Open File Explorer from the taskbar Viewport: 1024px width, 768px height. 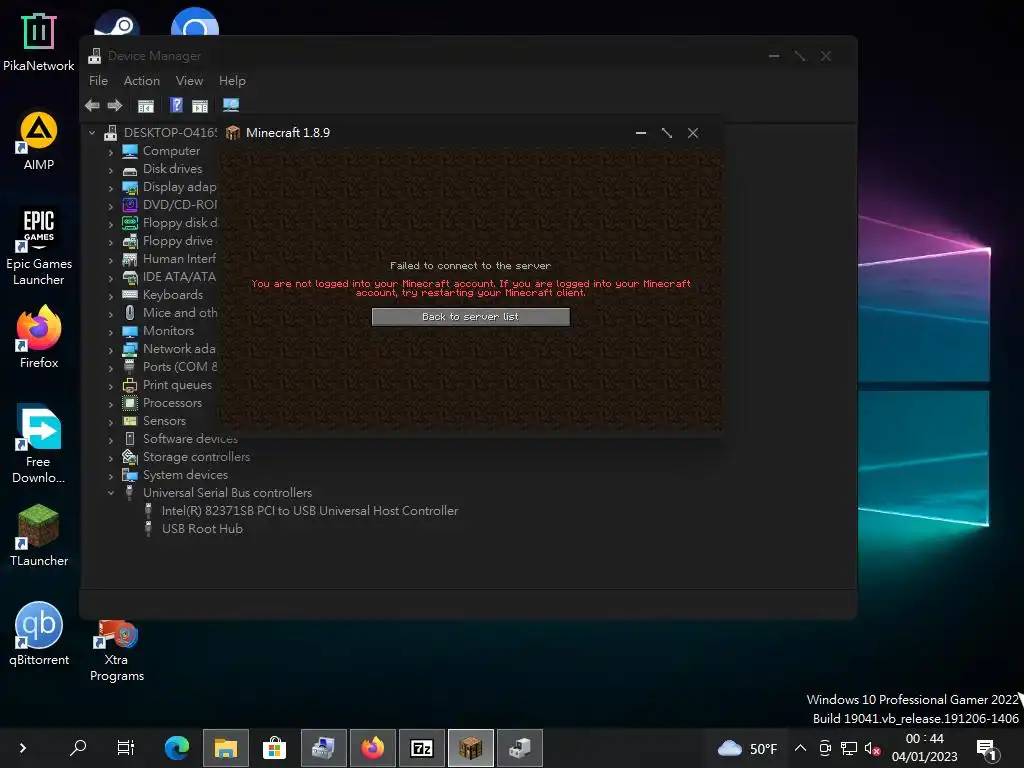226,748
